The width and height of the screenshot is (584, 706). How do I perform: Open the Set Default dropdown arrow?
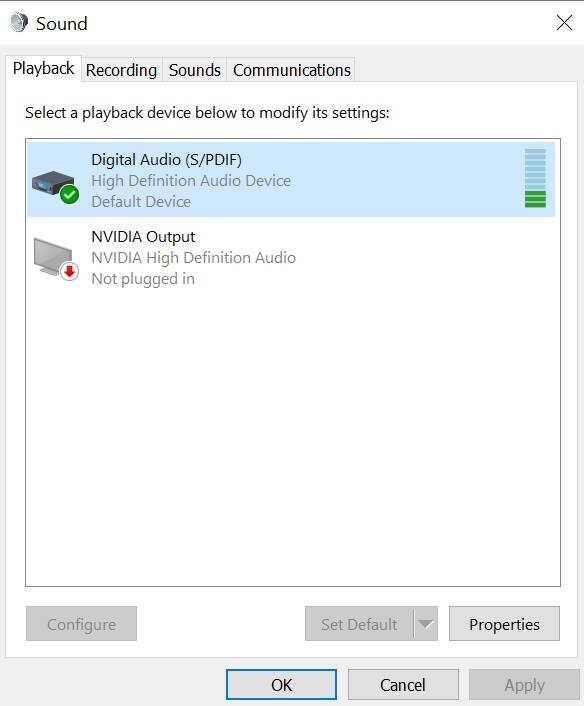tap(426, 624)
